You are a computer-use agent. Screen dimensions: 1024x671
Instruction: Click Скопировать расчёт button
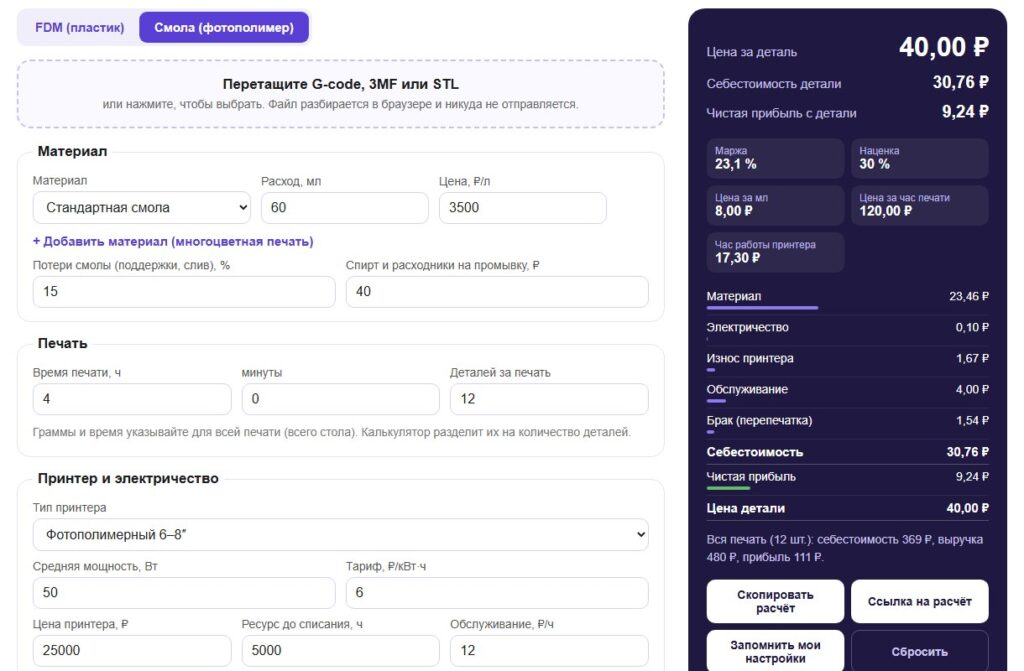[x=775, y=601]
